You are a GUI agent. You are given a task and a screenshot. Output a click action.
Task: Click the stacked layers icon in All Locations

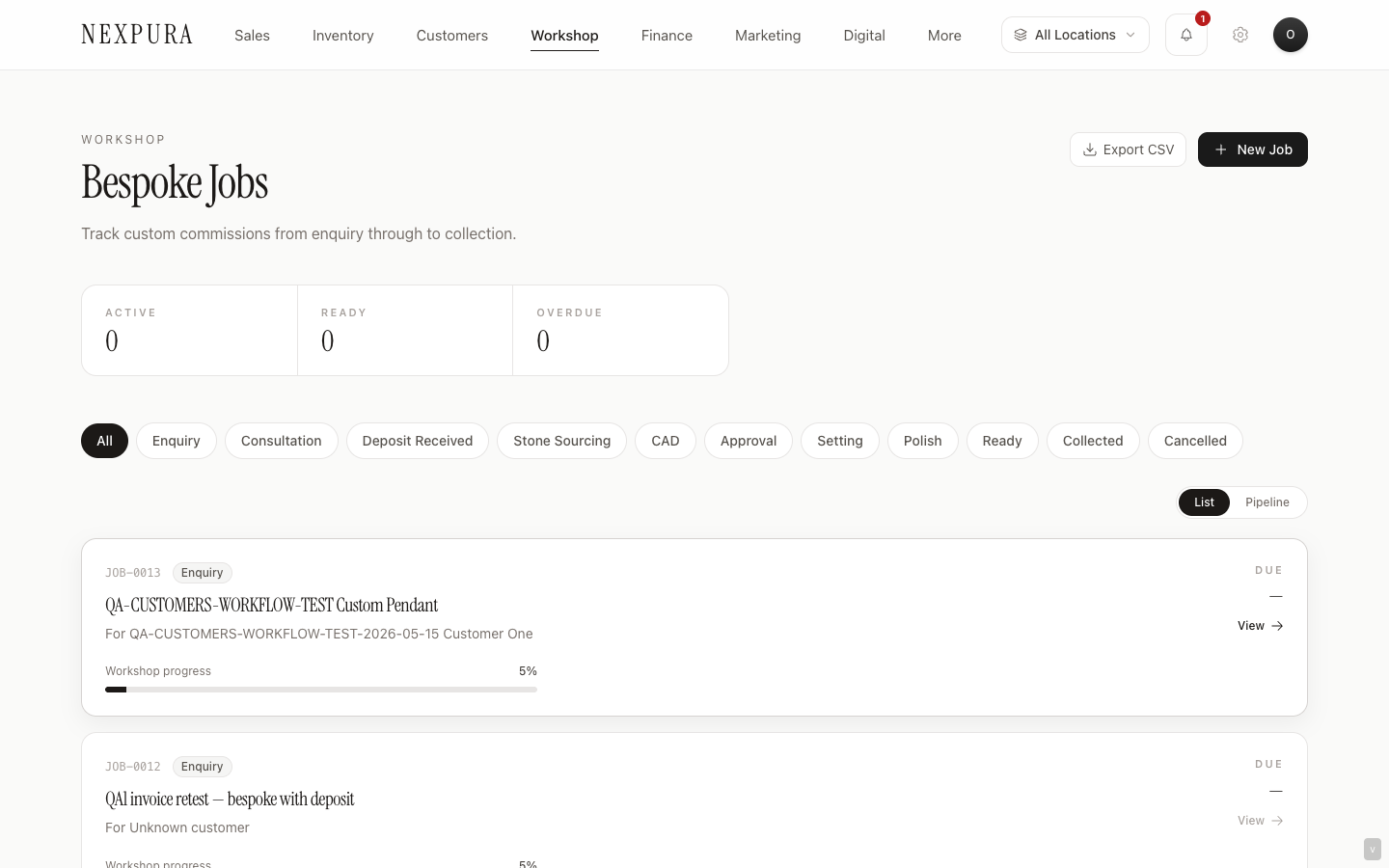(1021, 35)
